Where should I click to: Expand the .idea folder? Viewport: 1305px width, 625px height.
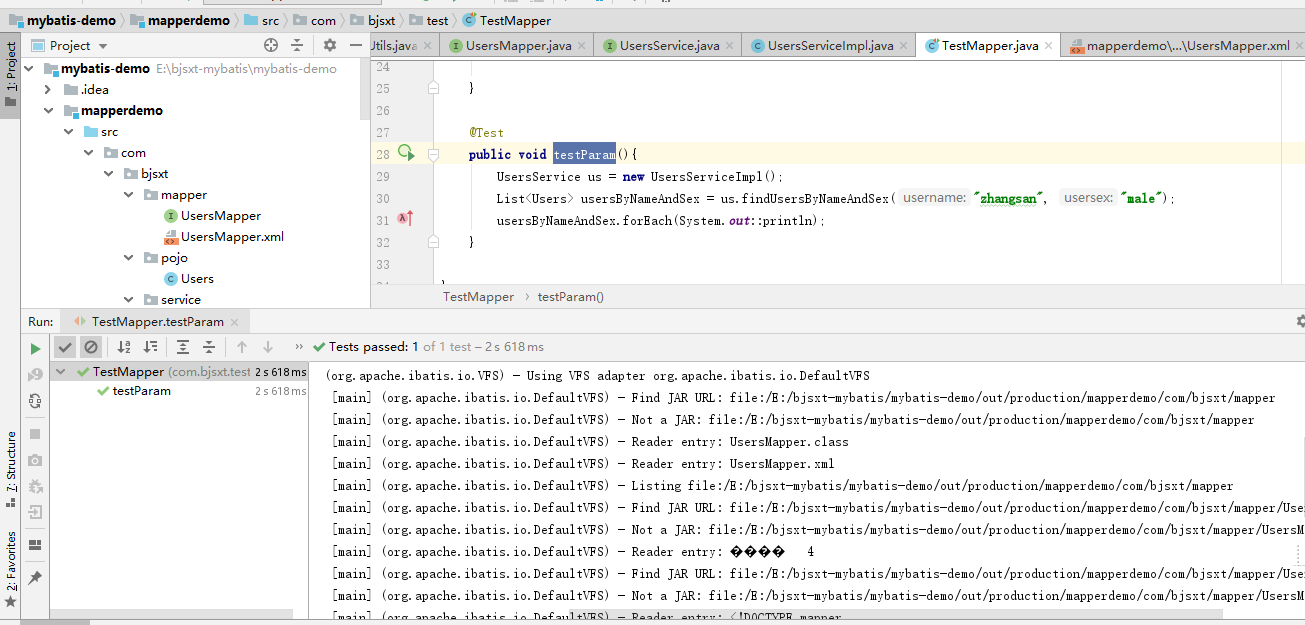[x=48, y=90]
